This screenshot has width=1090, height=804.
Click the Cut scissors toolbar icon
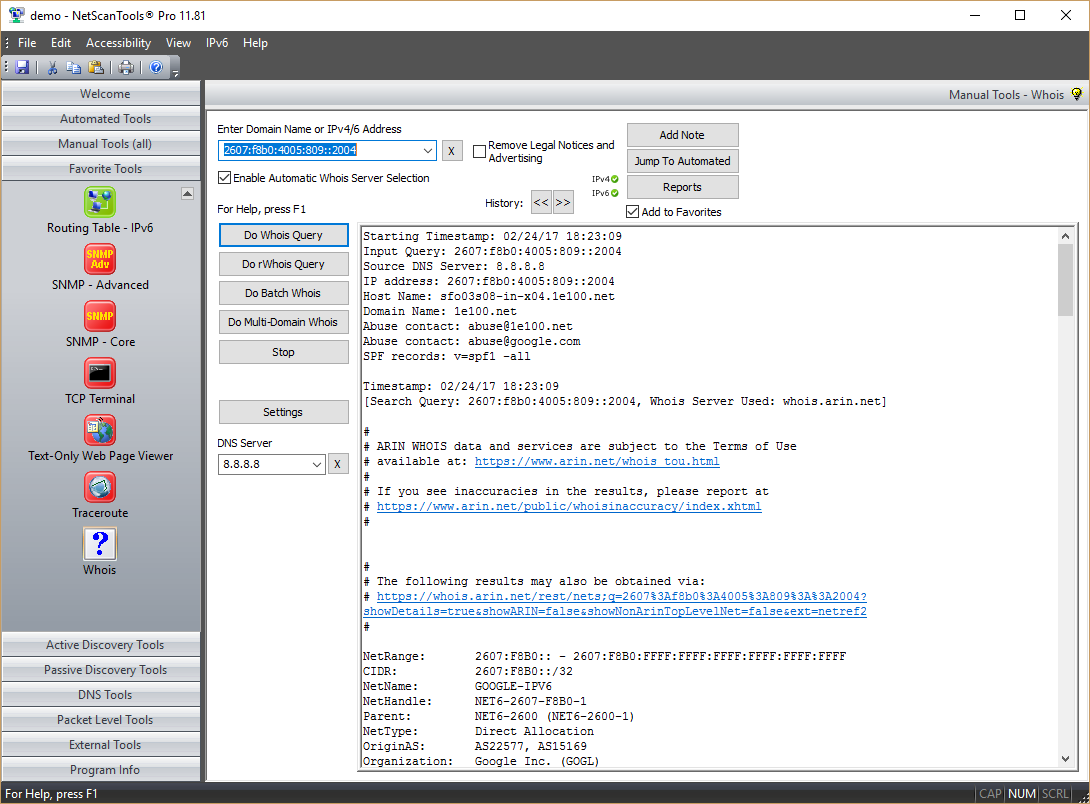click(52, 67)
